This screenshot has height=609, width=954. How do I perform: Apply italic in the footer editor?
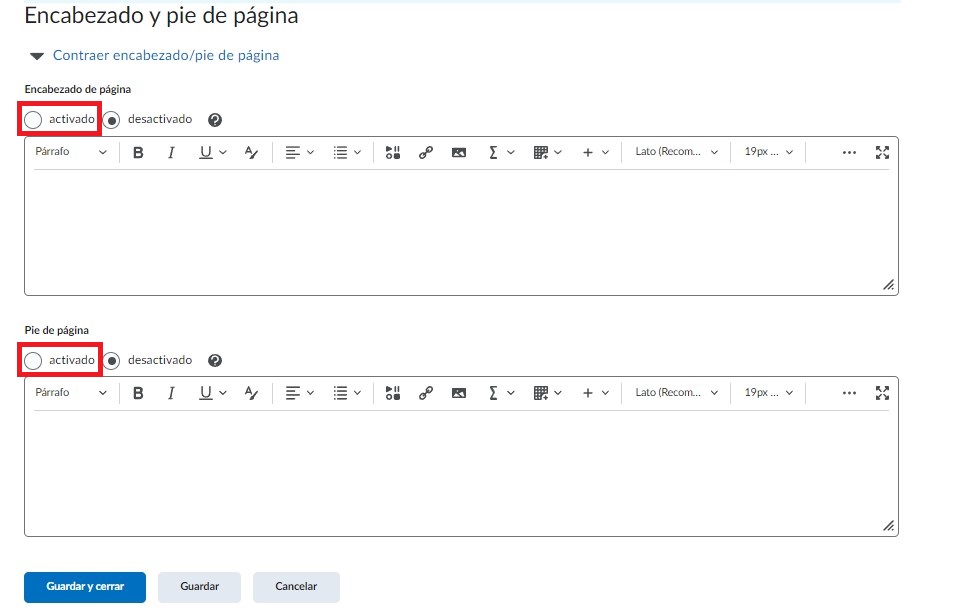tap(171, 393)
